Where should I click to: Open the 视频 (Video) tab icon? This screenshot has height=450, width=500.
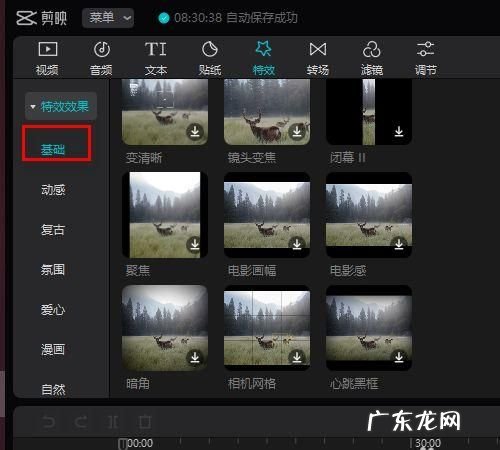click(48, 49)
